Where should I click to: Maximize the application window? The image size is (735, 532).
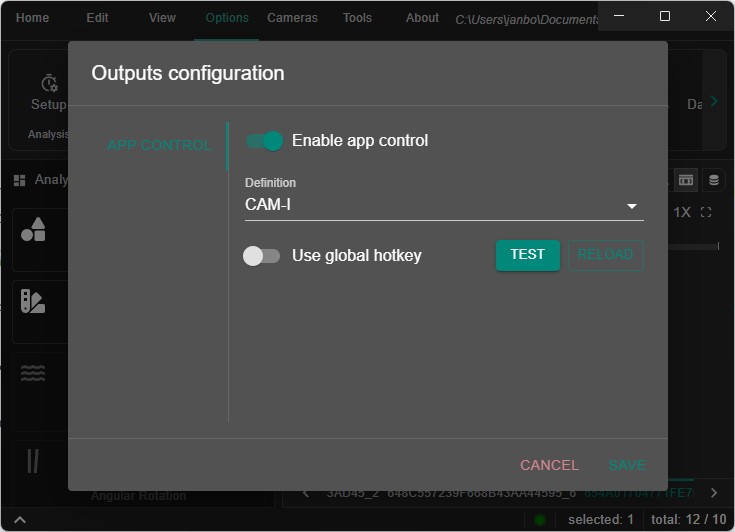(x=665, y=16)
